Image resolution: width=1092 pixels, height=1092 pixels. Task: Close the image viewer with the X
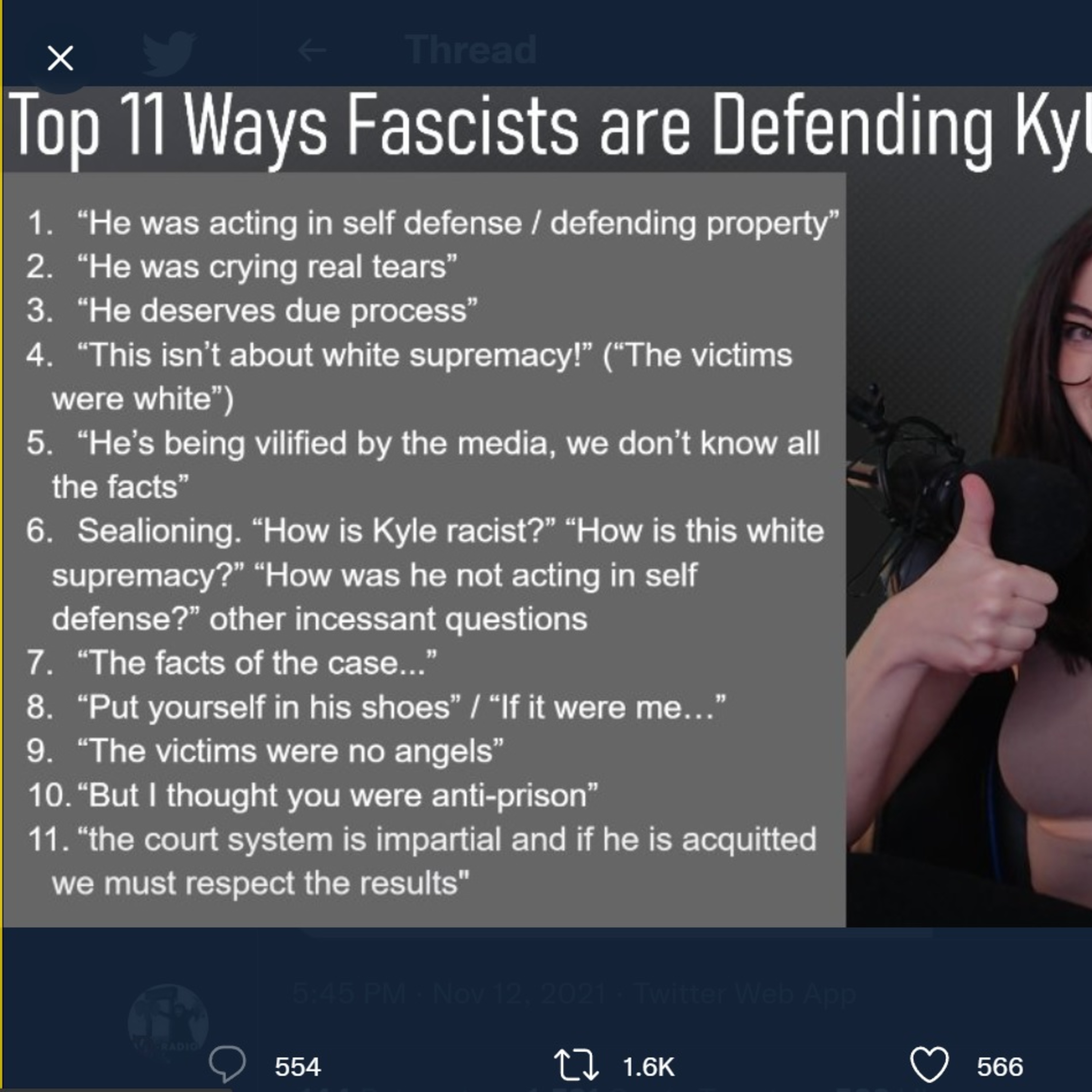coord(60,58)
